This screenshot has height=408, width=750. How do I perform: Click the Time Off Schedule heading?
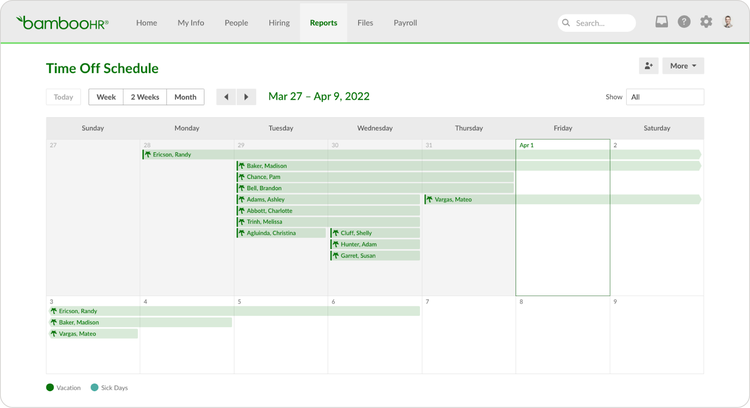(x=102, y=68)
